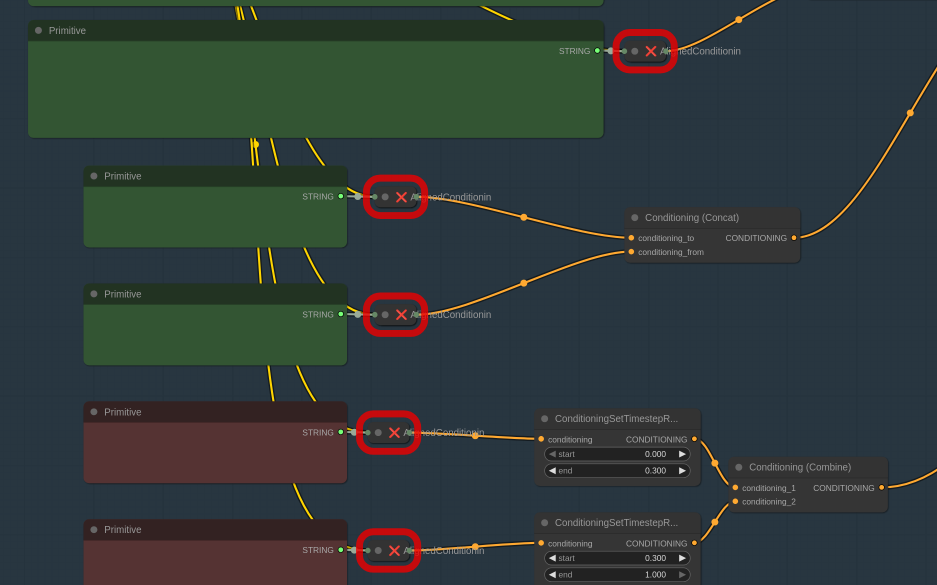Select title of Primitive feeding conditioning_to
The image size is (937, 585).
123,176
